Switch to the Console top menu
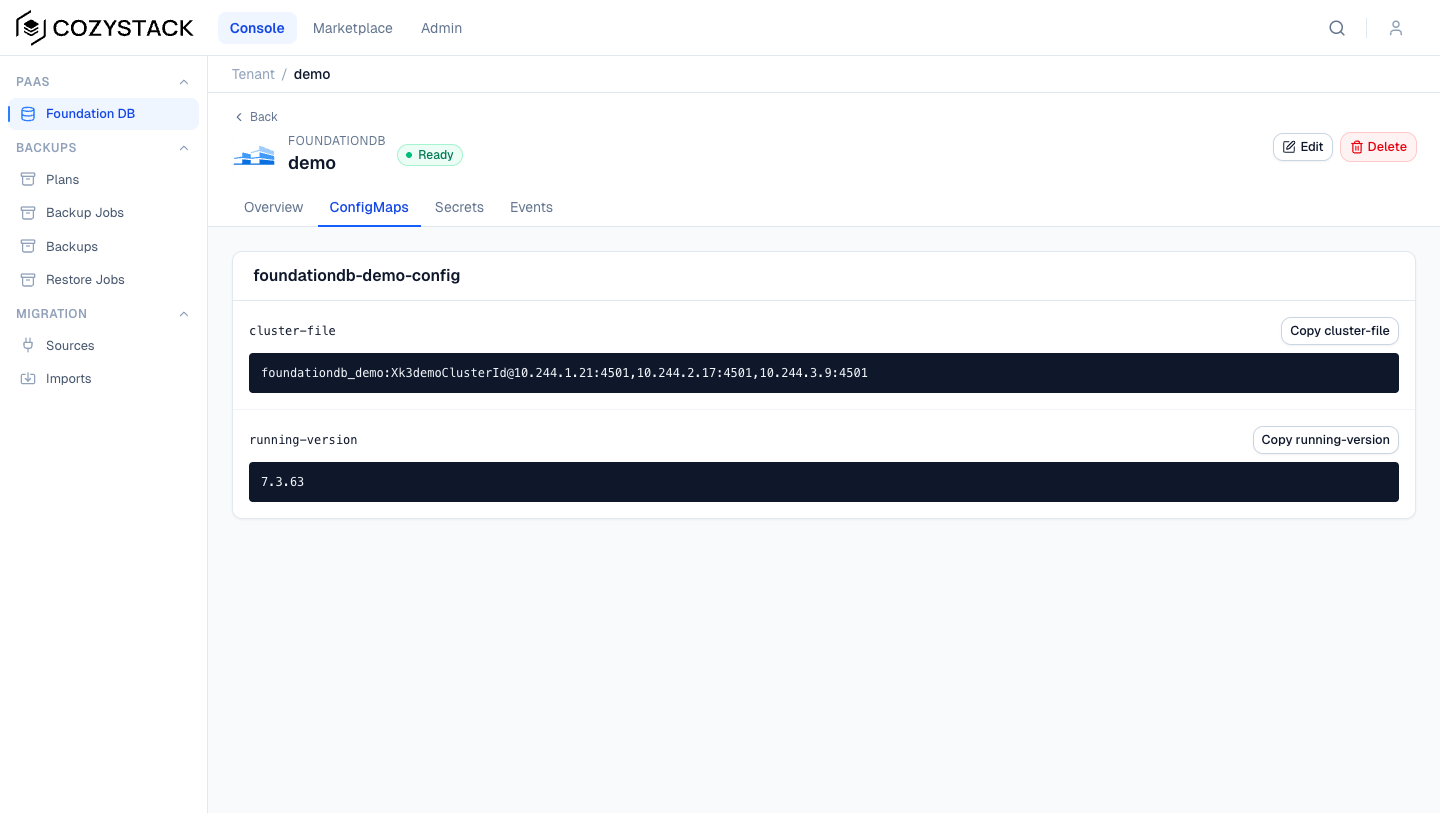The height and width of the screenshot is (813, 1440). (x=257, y=28)
